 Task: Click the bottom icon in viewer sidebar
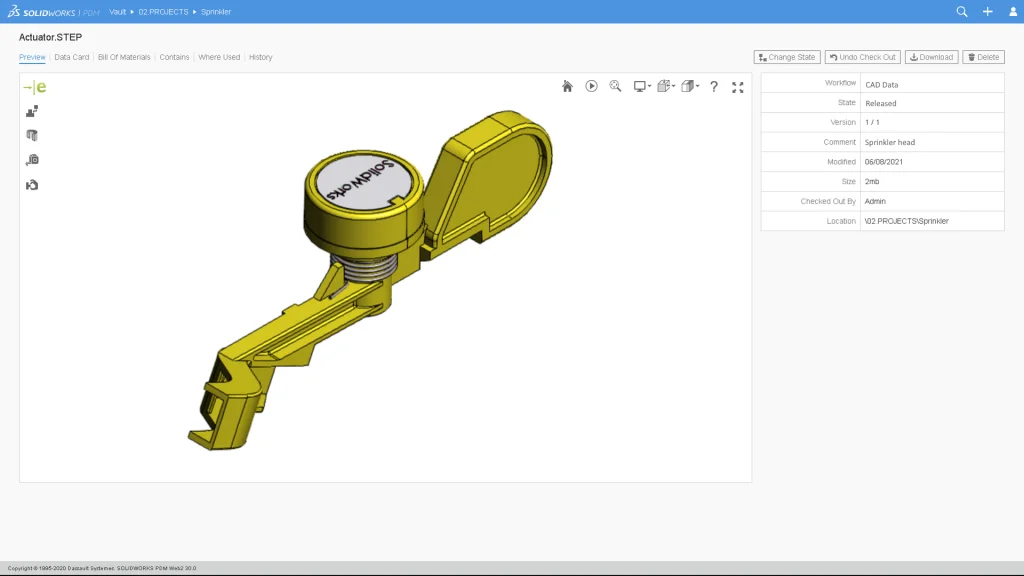32,185
